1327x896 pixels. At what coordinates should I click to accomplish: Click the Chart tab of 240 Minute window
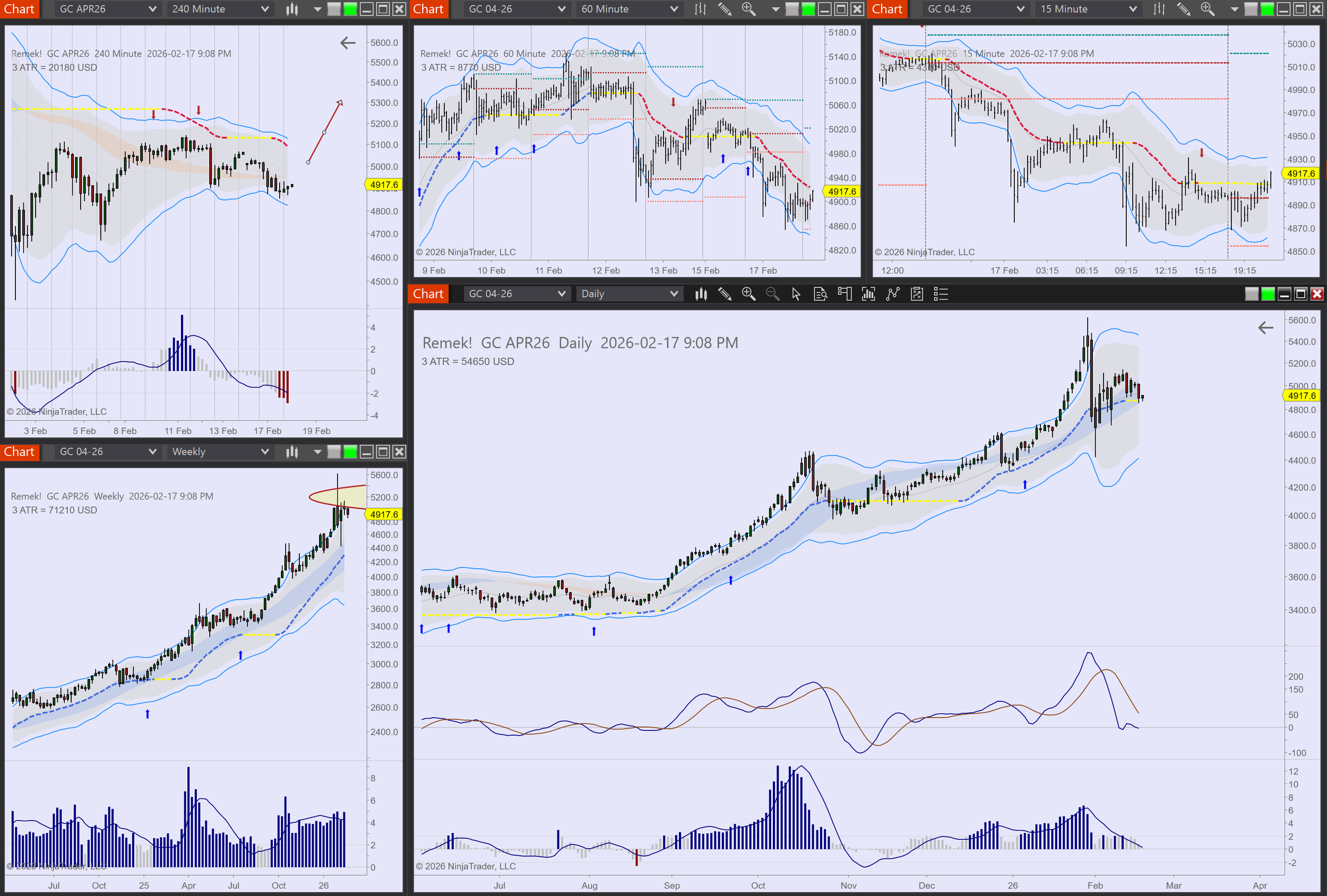click(20, 9)
